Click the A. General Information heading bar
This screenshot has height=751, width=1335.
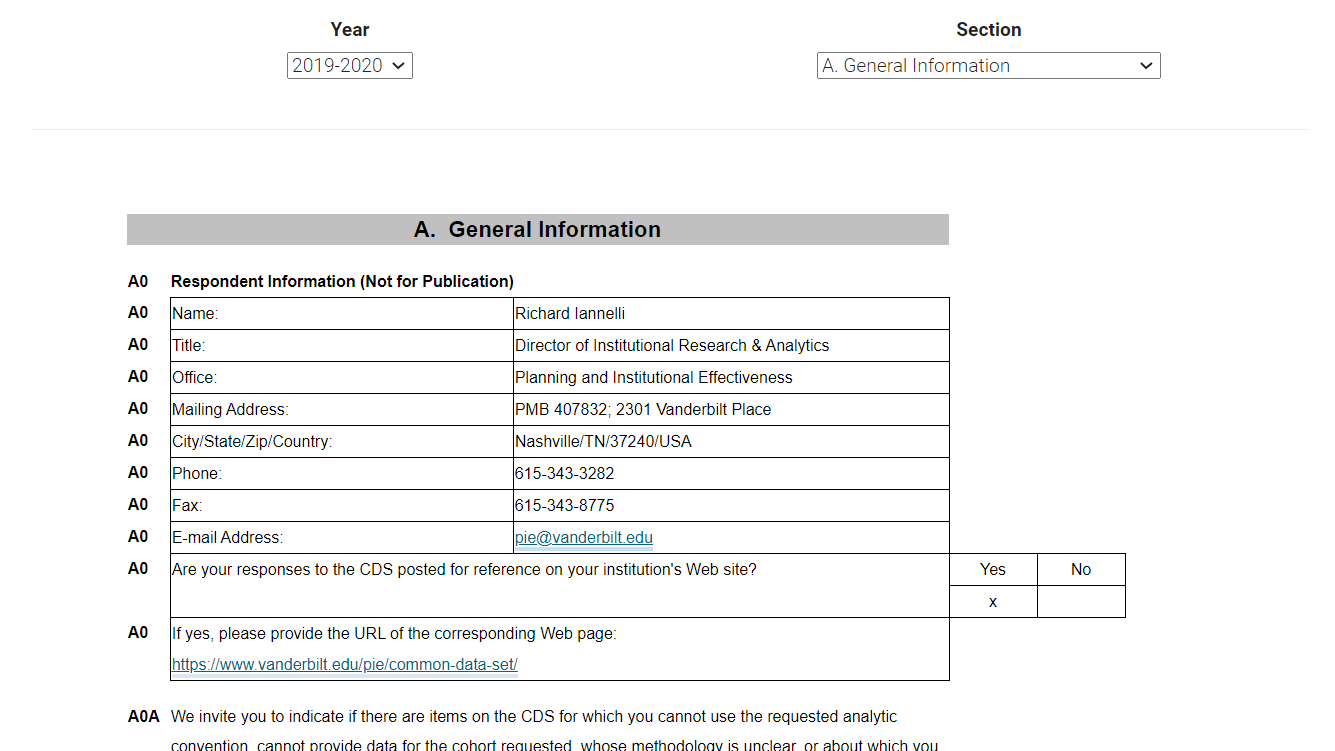537,230
